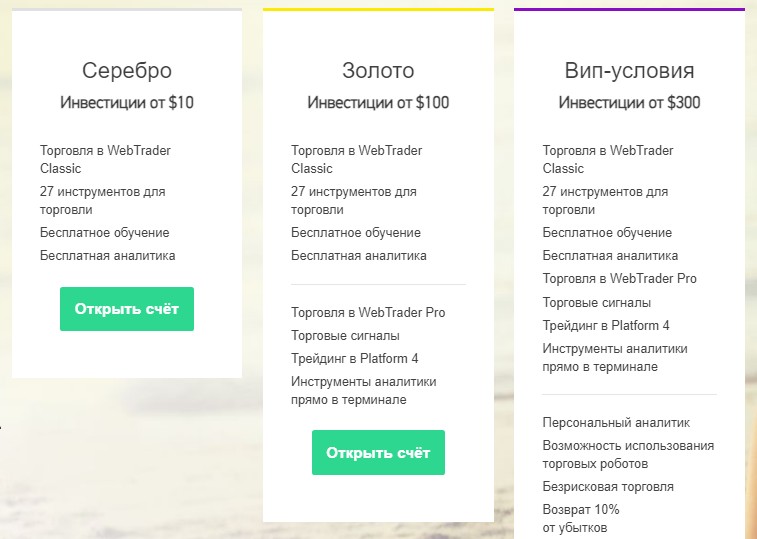Viewport: 757px width, 539px height.
Task: Click the Золото plan heading
Action: click(x=378, y=71)
